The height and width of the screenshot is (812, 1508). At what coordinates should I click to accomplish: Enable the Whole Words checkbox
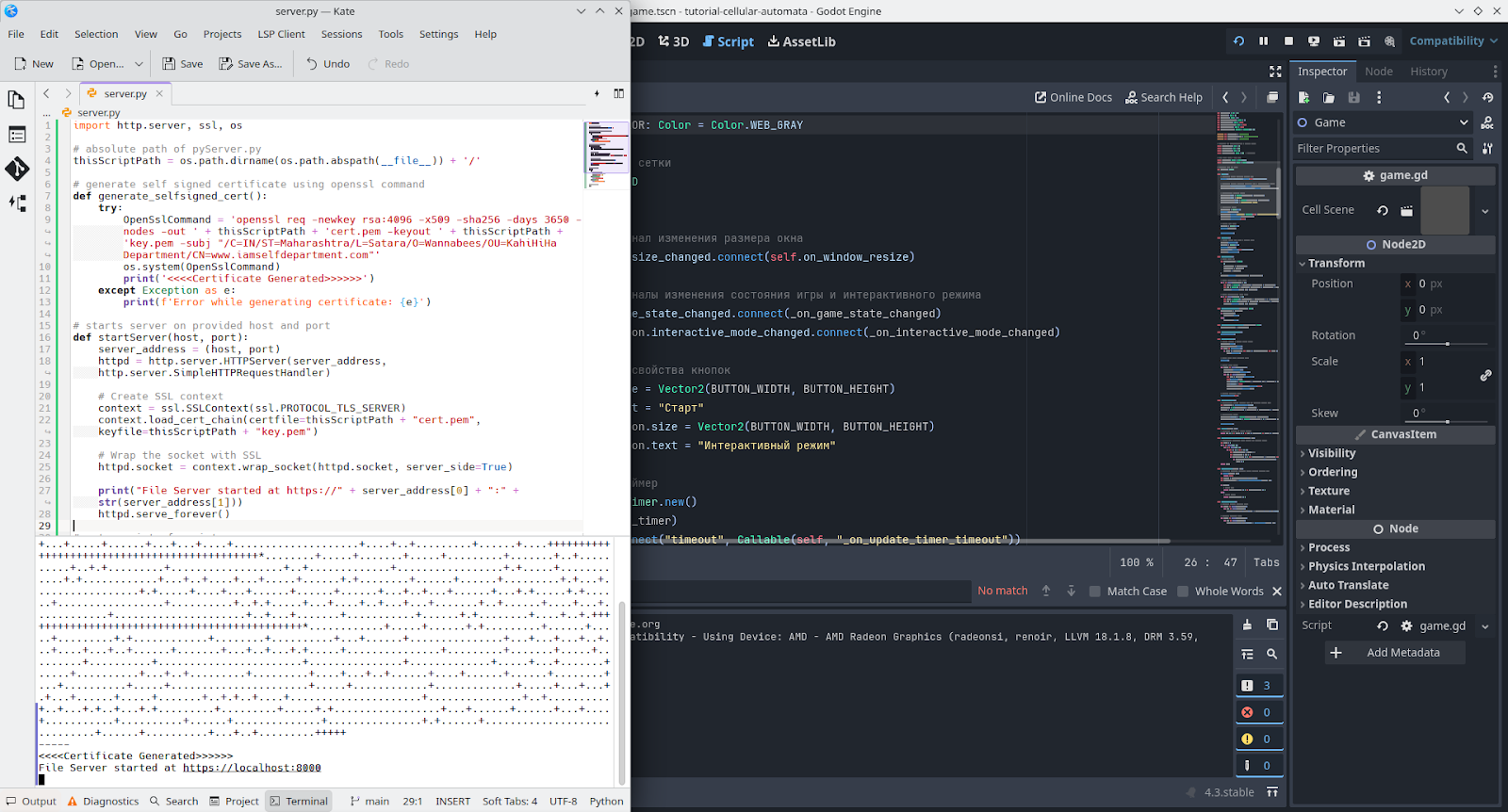coord(1183,592)
